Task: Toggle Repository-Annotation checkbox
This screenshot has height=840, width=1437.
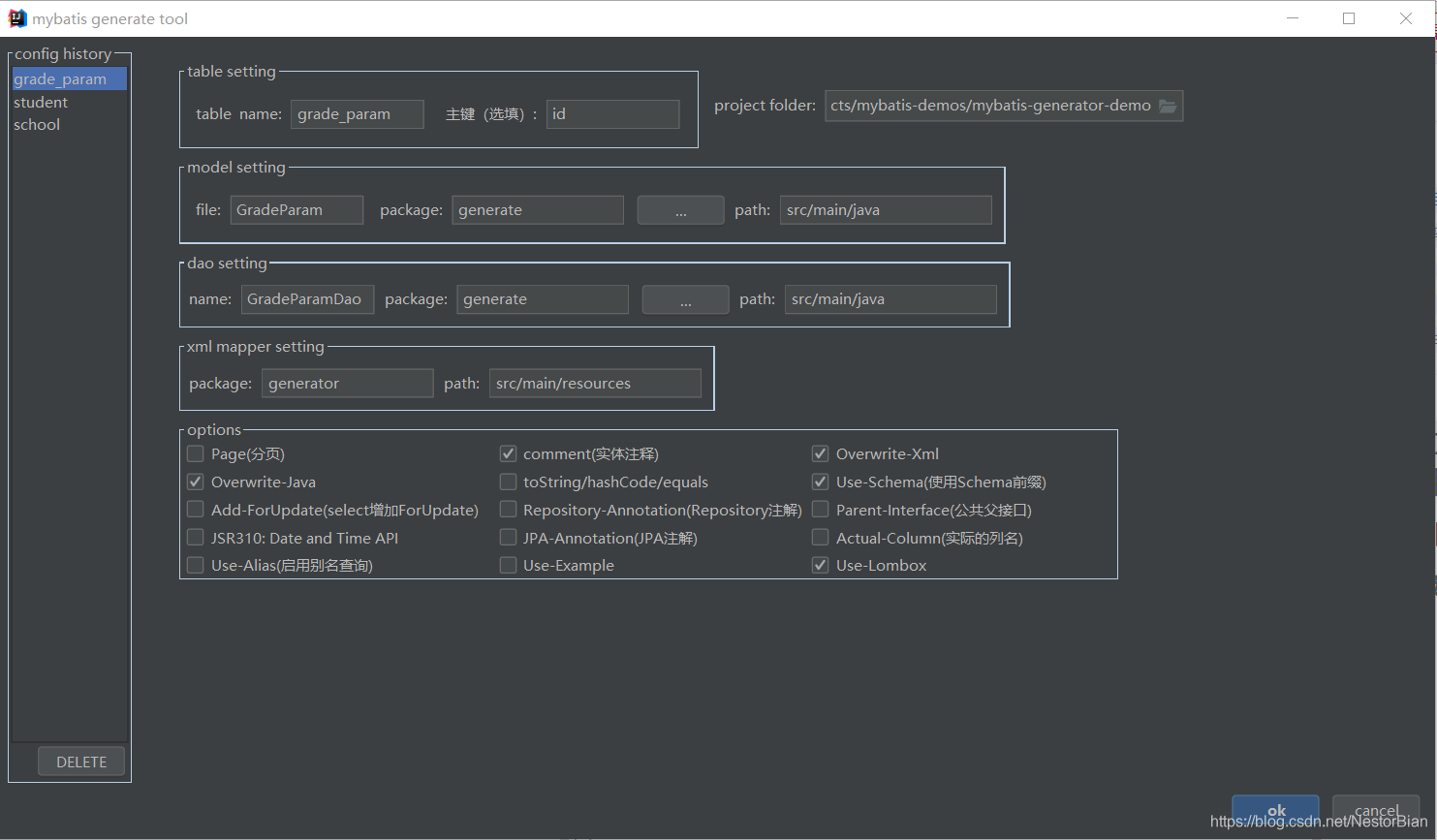Action: 508,510
